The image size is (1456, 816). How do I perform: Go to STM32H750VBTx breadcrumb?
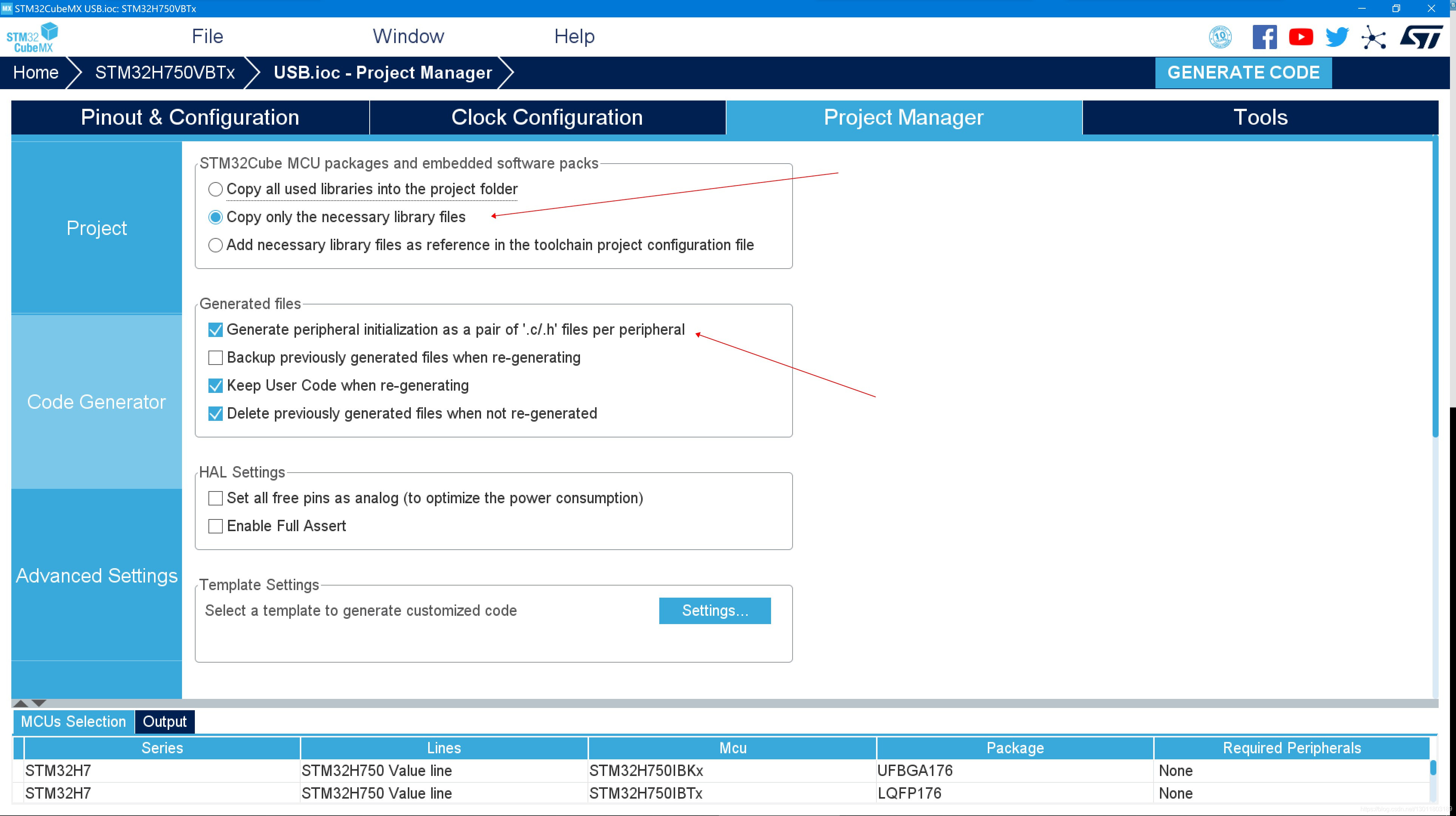pos(165,73)
